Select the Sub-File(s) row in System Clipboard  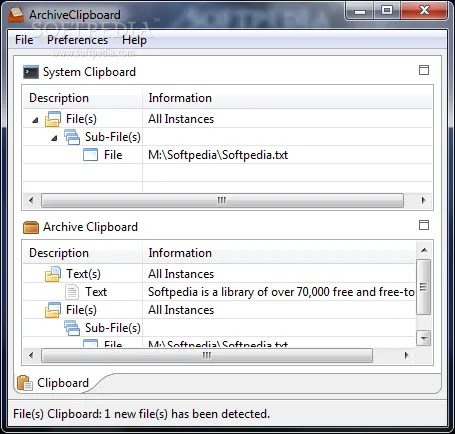[x=227, y=137]
